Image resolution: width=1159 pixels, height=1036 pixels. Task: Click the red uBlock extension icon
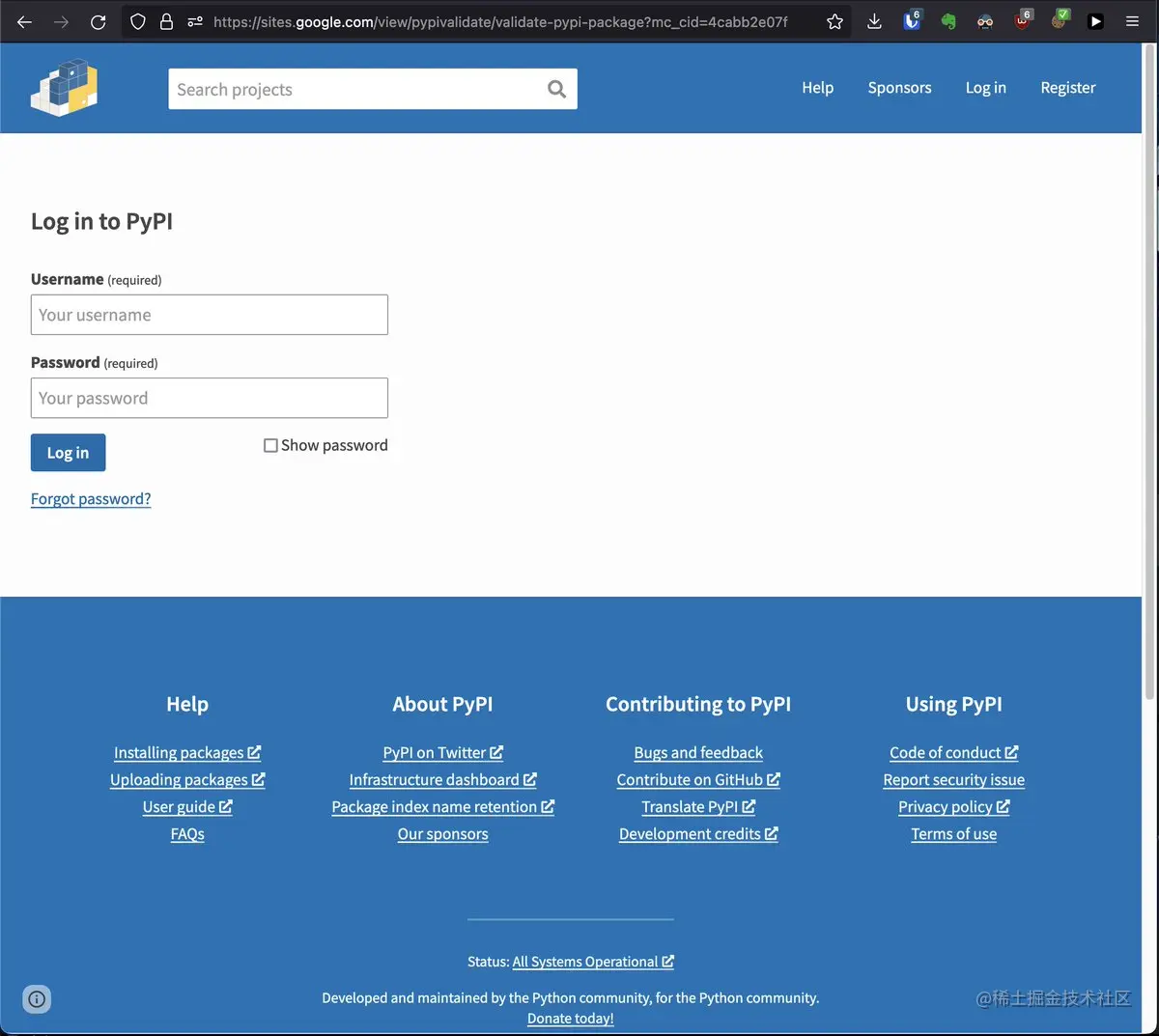[x=1023, y=20]
